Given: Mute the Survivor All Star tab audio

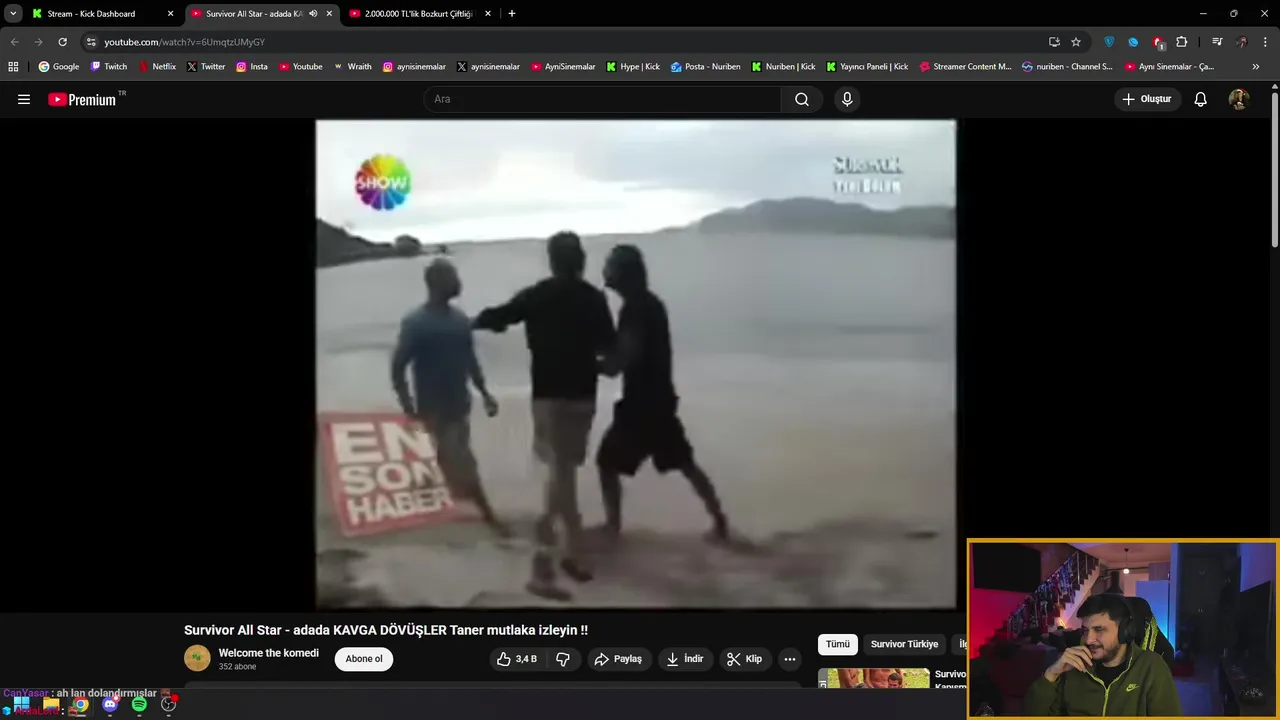Looking at the screenshot, I should pos(313,14).
